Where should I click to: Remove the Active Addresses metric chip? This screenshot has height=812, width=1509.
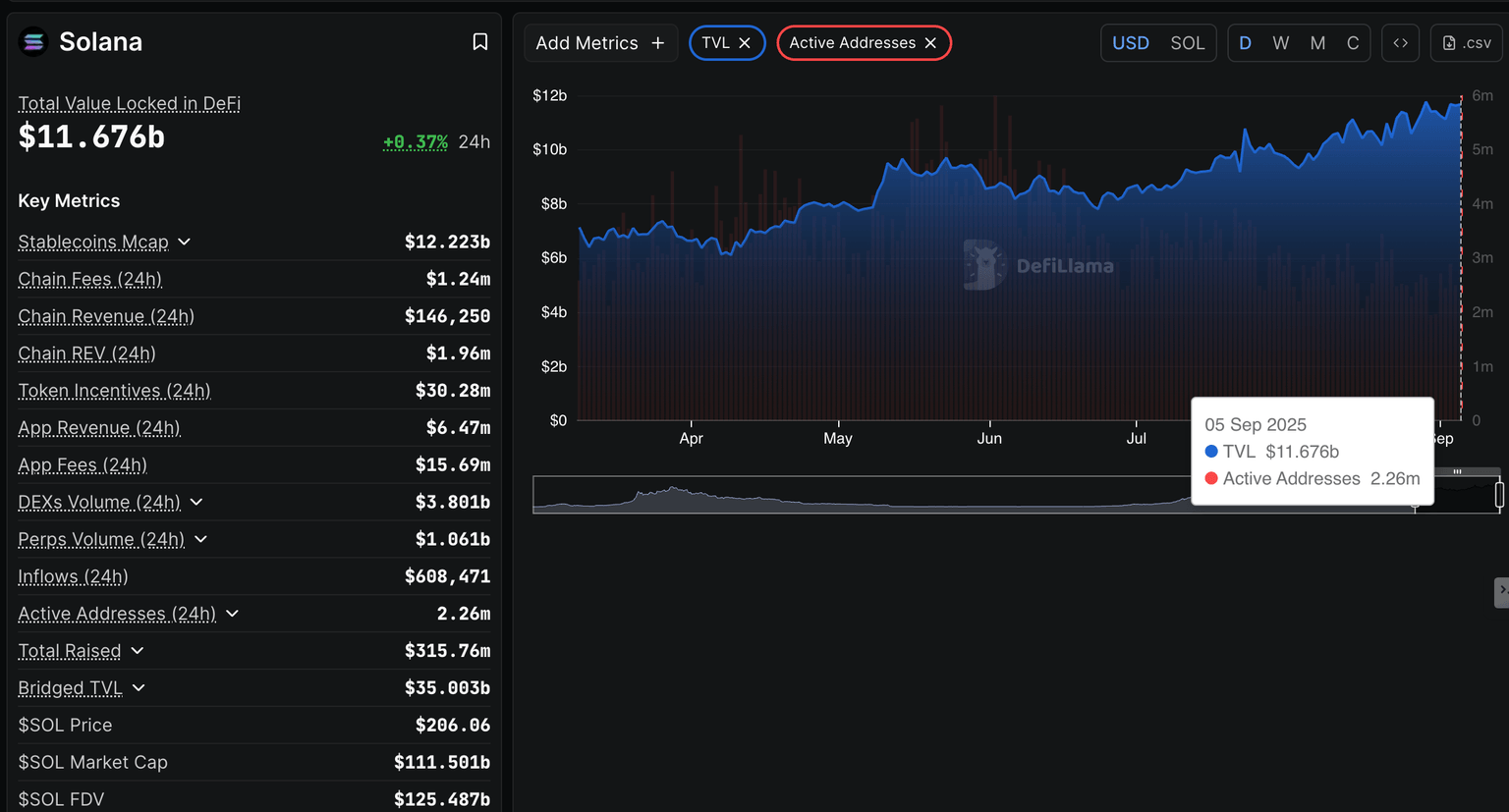pos(930,43)
